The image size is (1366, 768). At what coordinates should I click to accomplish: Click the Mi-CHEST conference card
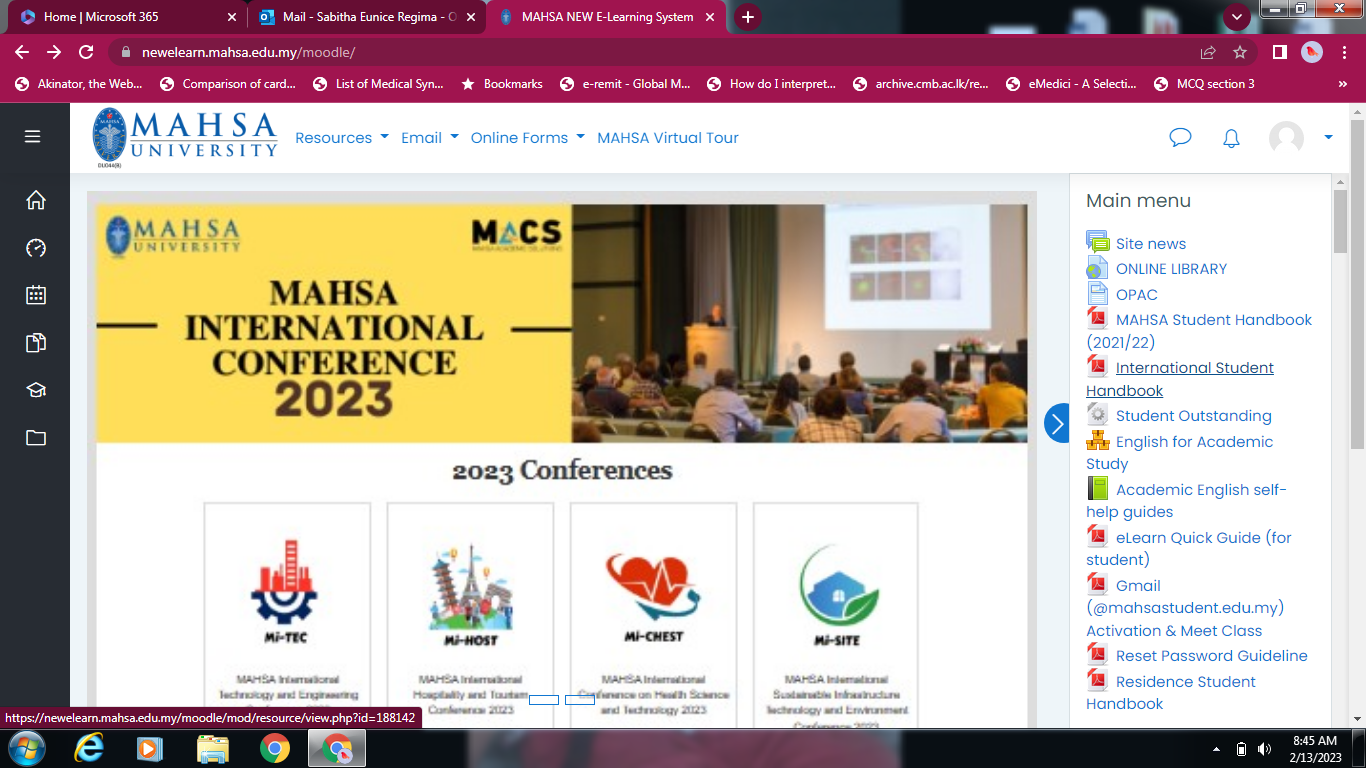click(653, 614)
